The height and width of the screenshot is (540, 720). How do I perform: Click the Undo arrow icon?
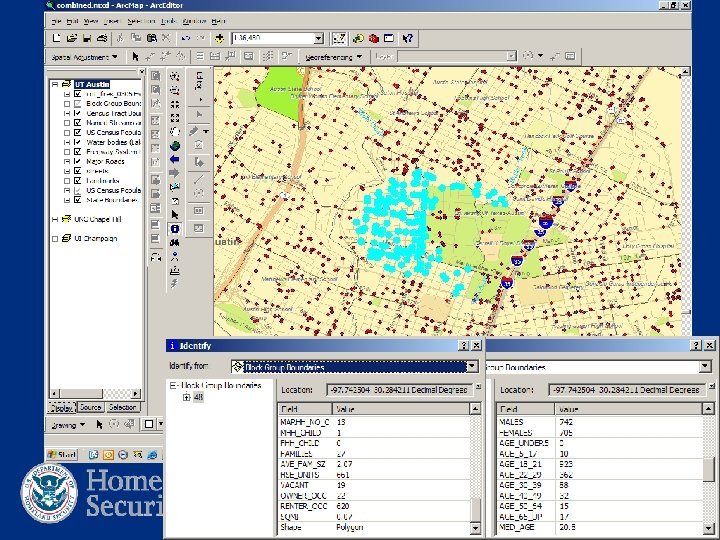tap(186, 39)
